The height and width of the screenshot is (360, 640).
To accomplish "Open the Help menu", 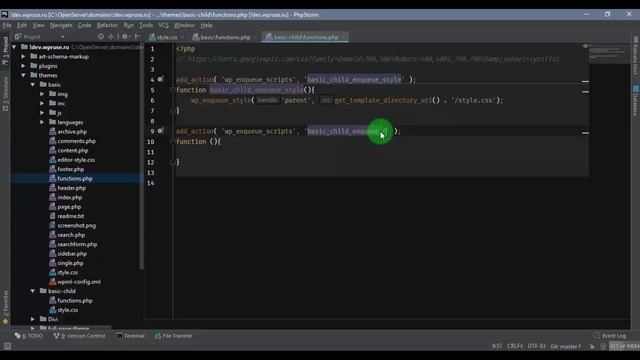I will 207,25.
